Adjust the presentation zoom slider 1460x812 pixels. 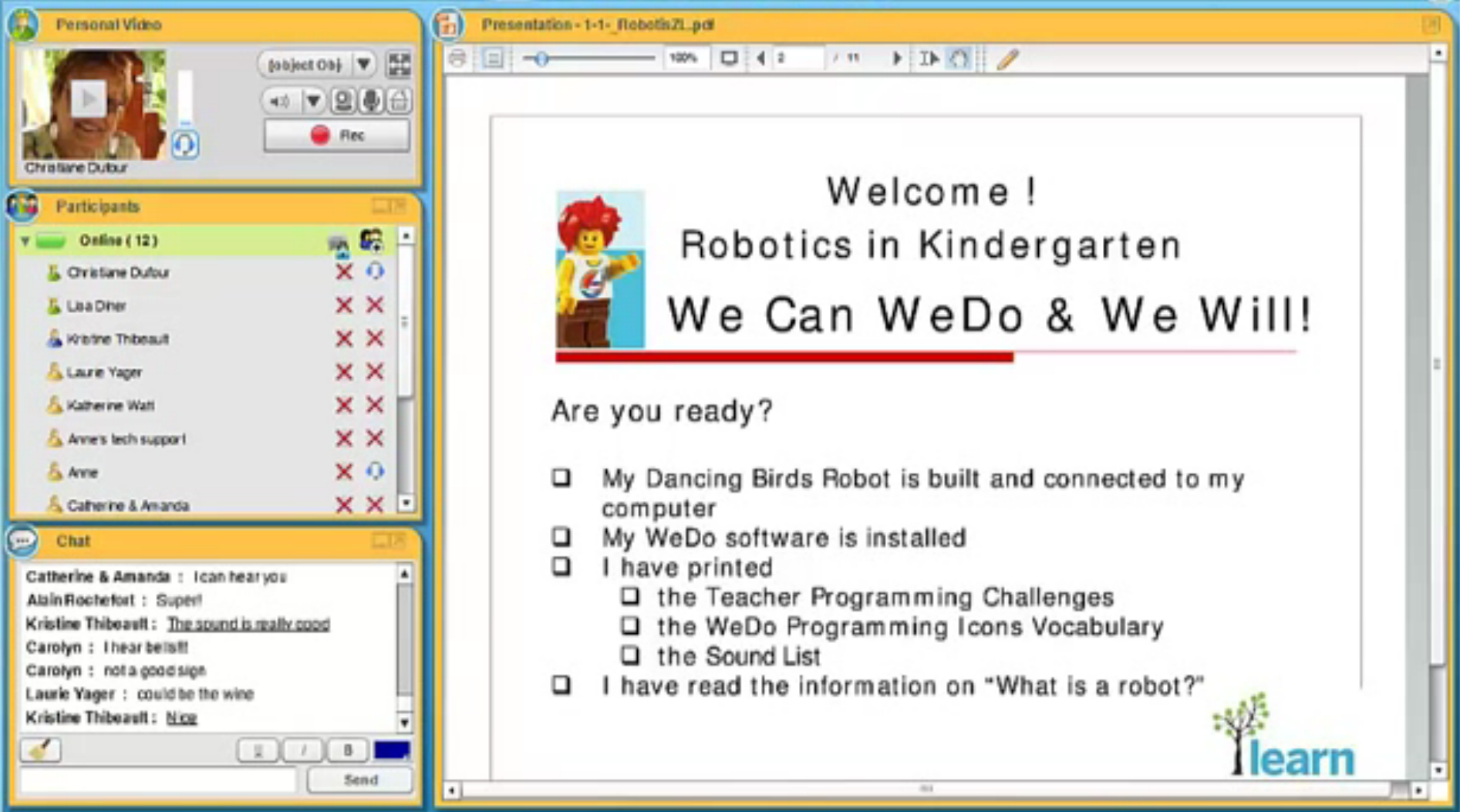(541, 59)
